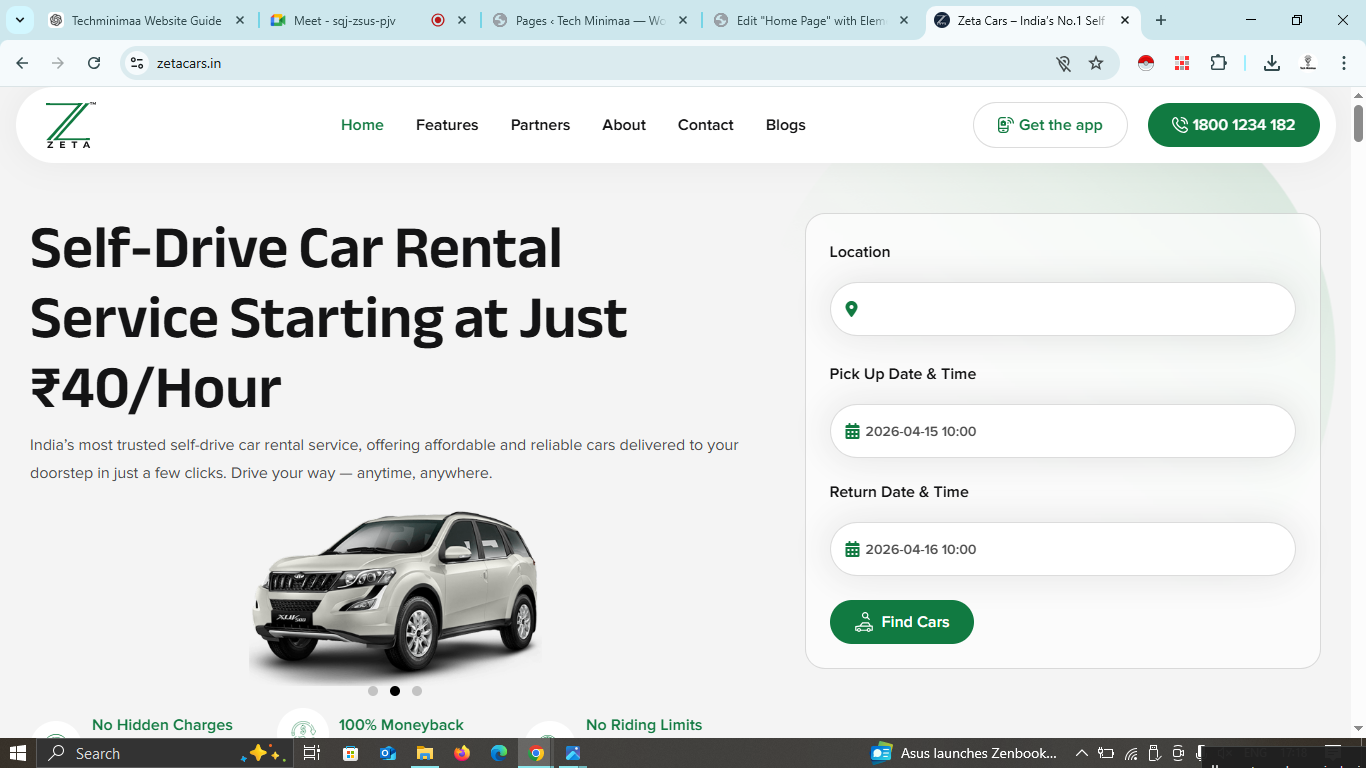Viewport: 1366px width, 768px height.
Task: Switch to the Techminimaa Website Guide tab
Action: pos(146,20)
